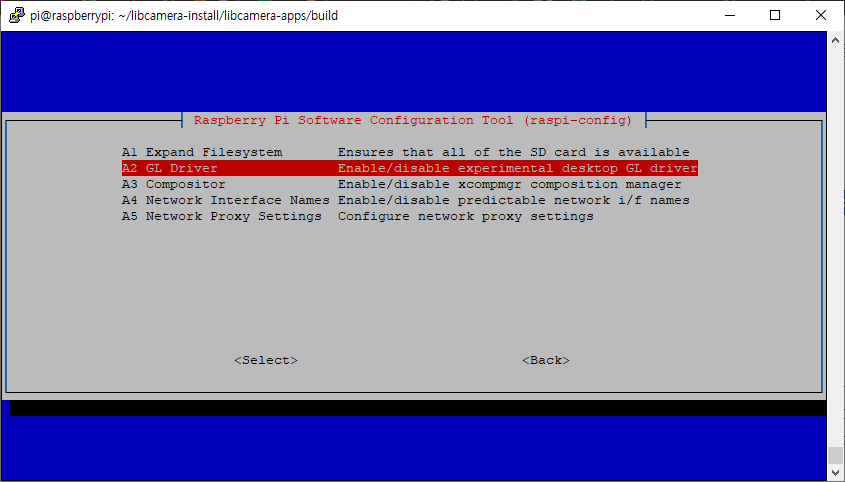The image size is (845, 482).
Task: Select the highlighted A2 GL Driver entry
Action: pyautogui.click(x=410, y=168)
